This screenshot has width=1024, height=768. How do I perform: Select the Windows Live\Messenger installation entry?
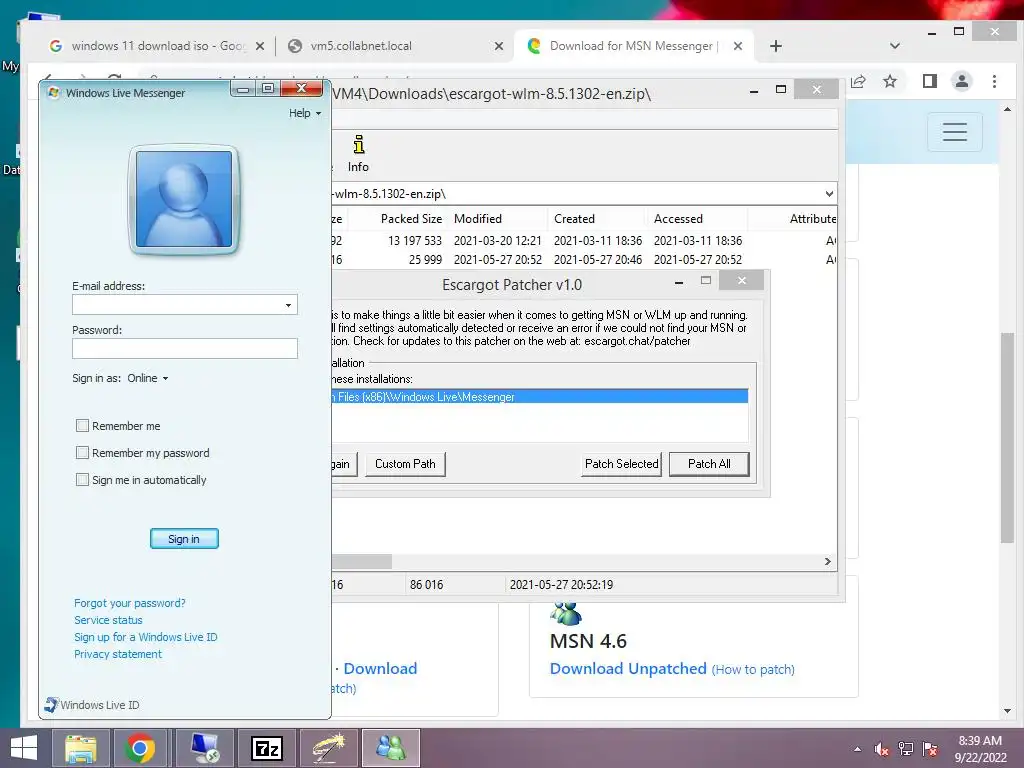[x=539, y=396]
